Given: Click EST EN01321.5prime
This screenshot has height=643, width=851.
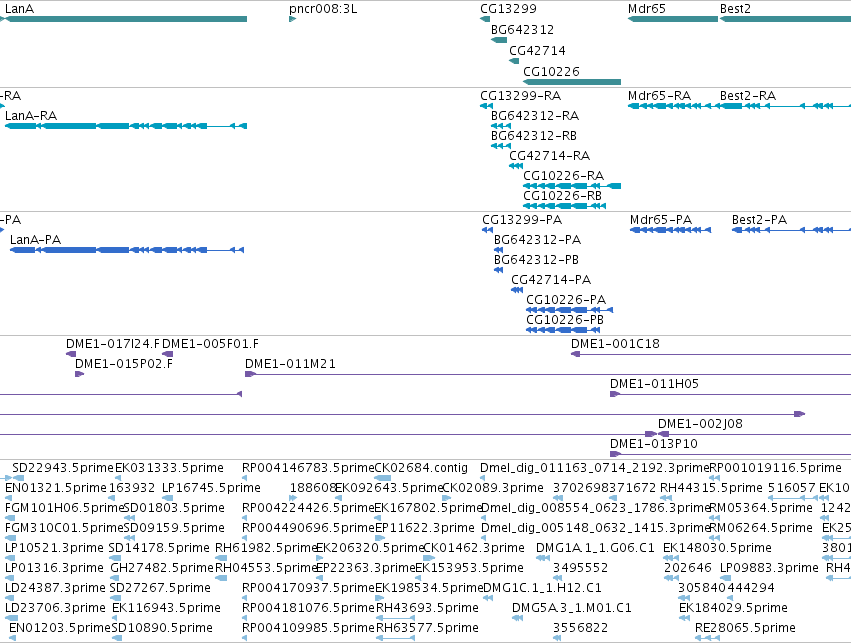Looking at the screenshot, I should pos(56,488).
